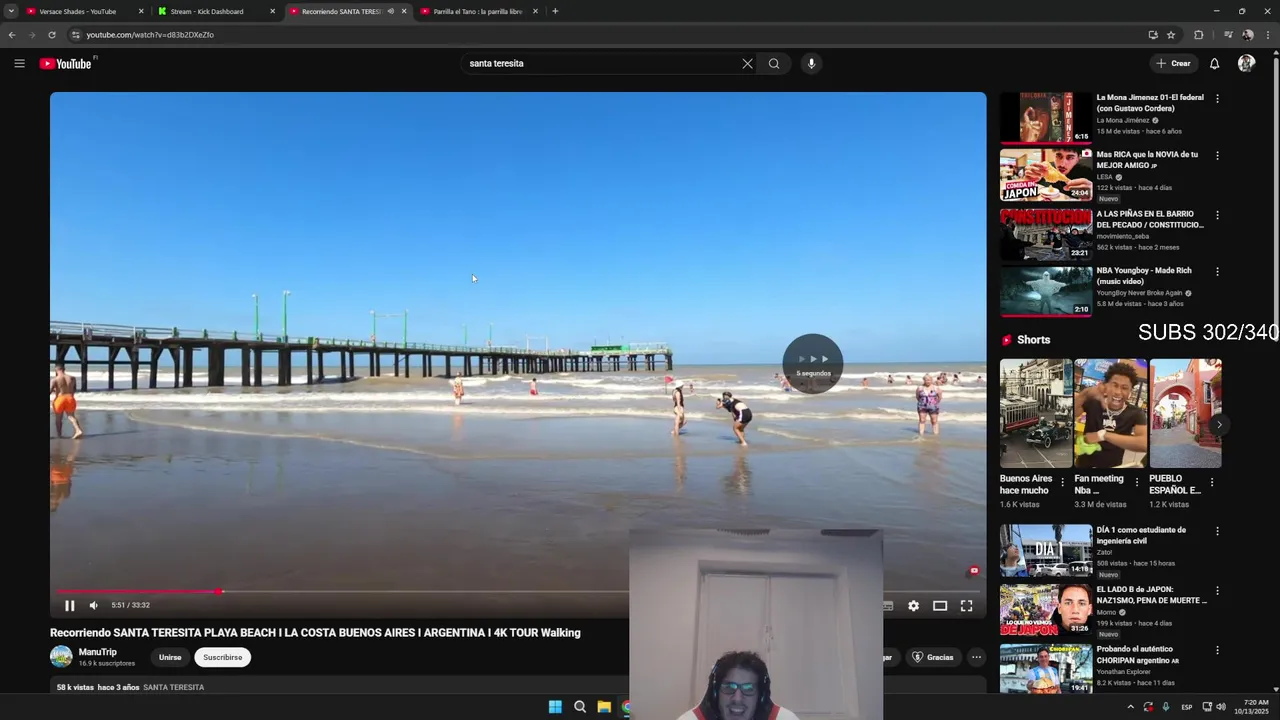Open options for DÍA 1 como estudiante video
The height and width of the screenshot is (720, 1280).
coord(1217,531)
